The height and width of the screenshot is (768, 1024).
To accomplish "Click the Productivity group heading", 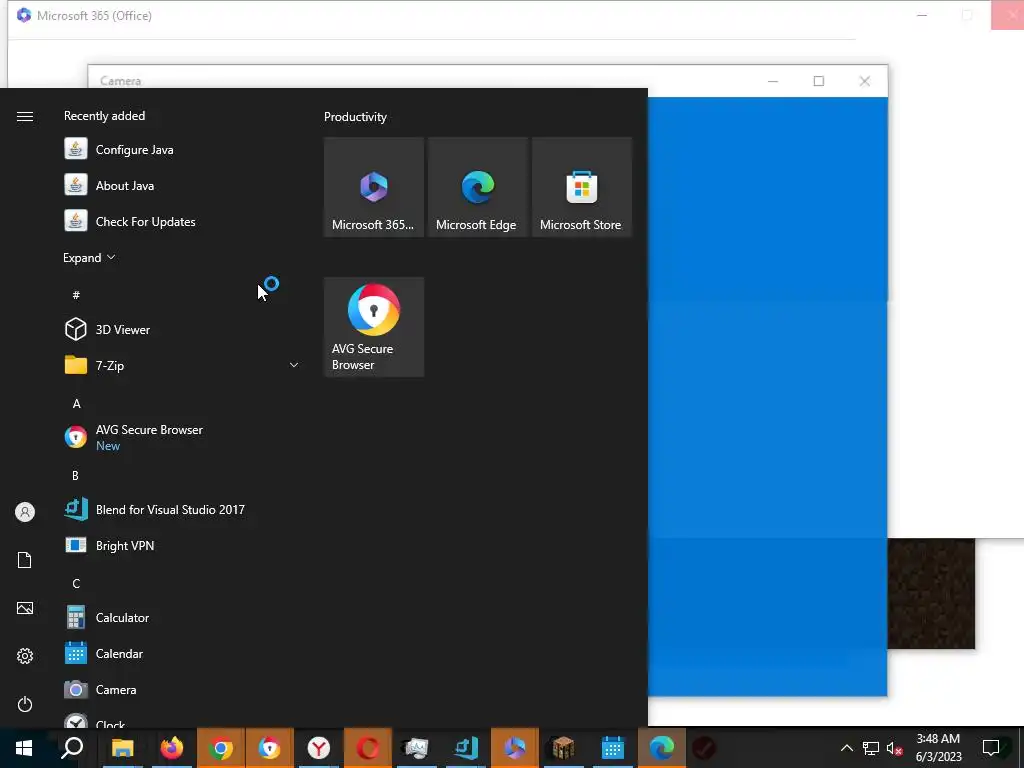I will (x=355, y=117).
